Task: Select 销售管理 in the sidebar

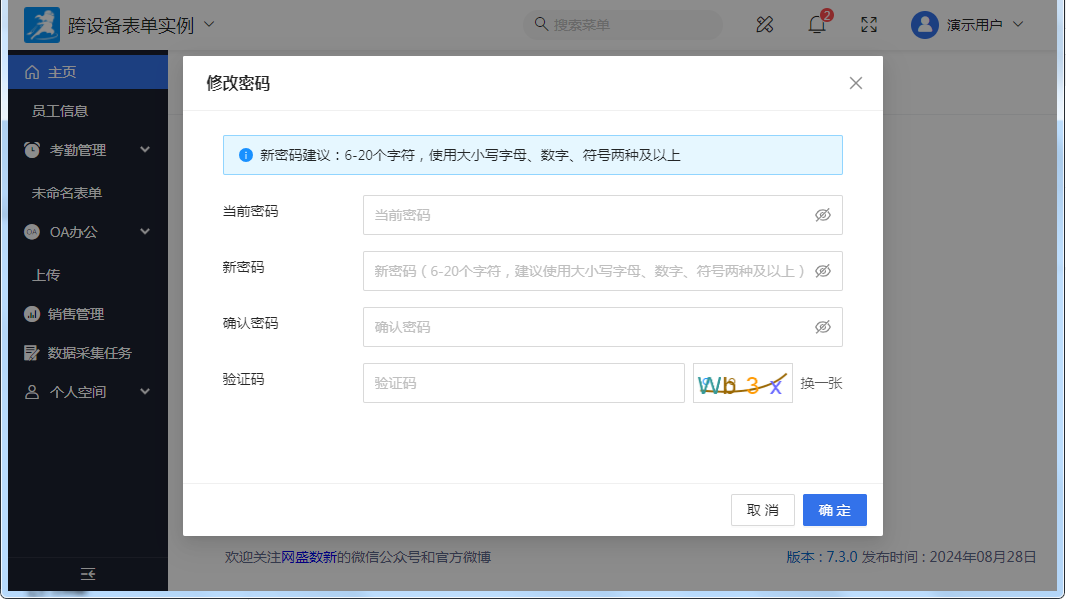Action: click(76, 314)
